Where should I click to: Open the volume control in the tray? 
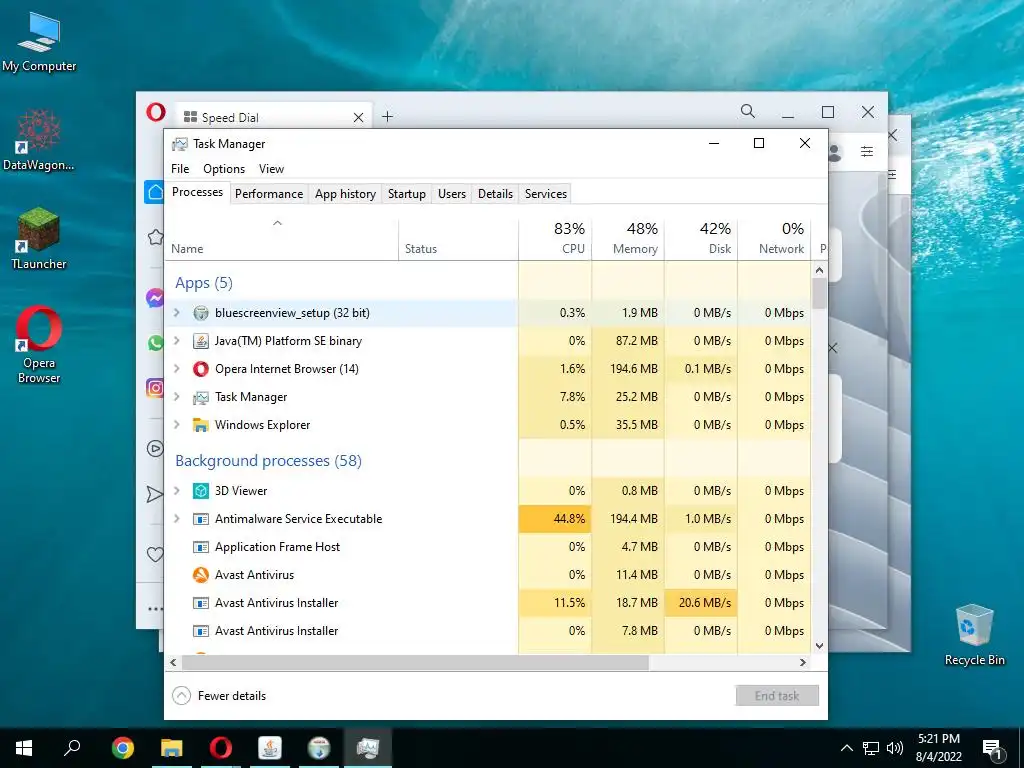tap(895, 748)
